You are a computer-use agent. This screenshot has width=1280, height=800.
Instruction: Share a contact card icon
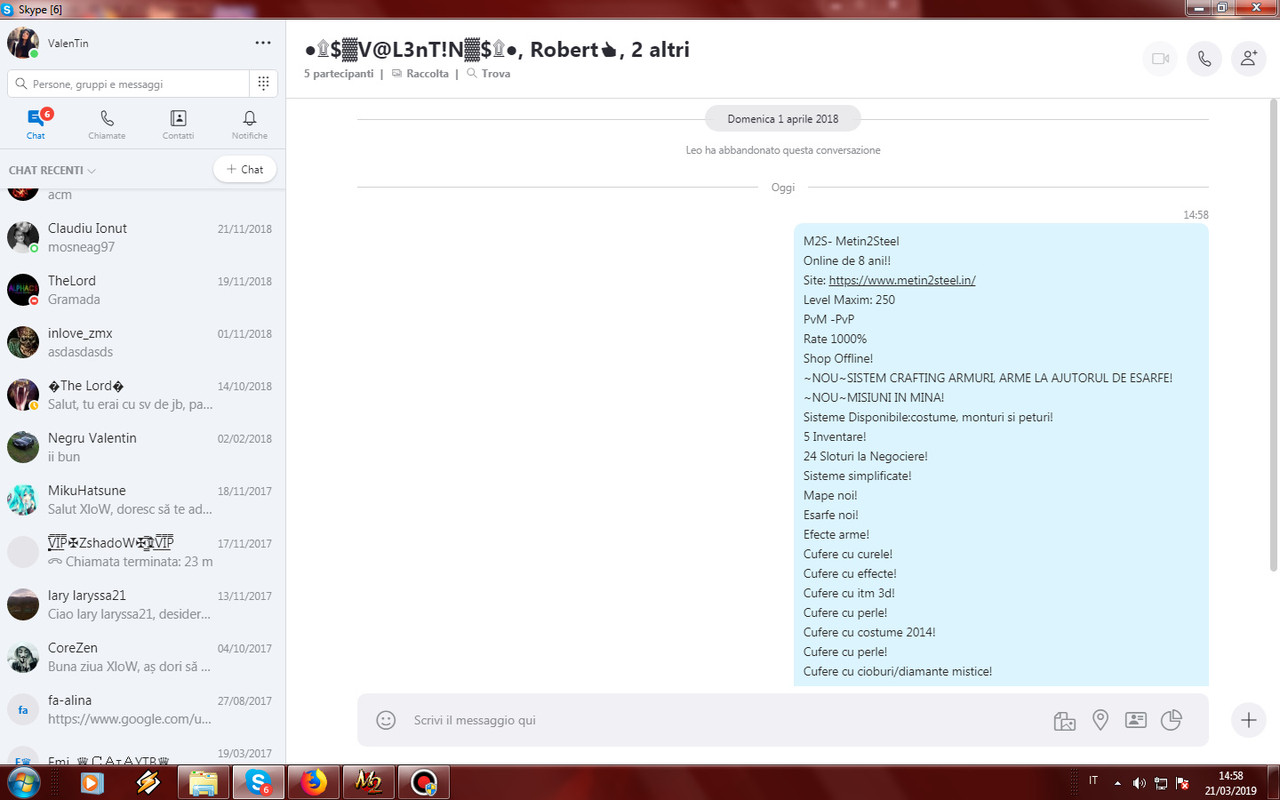(x=1135, y=720)
